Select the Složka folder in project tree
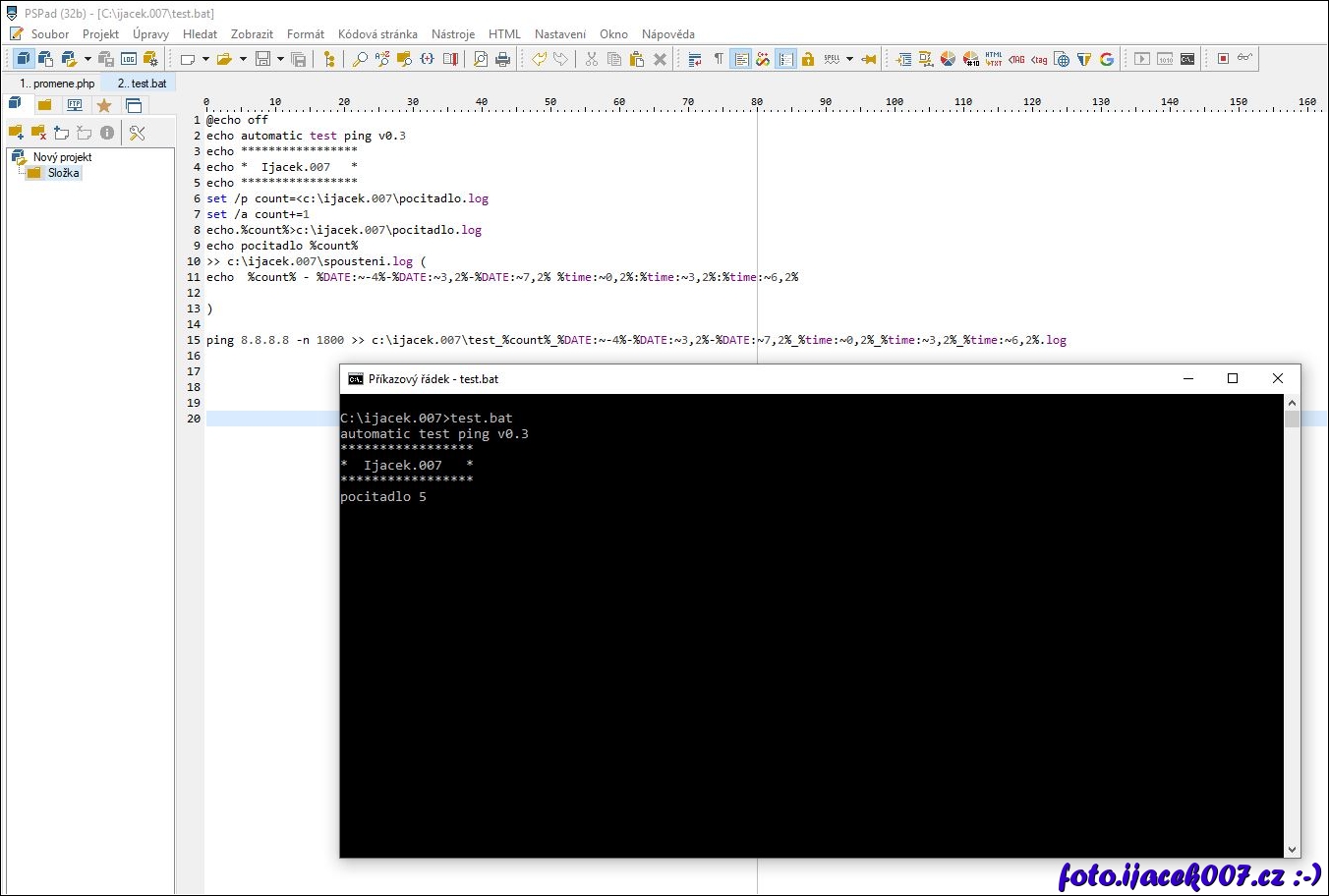 pyautogui.click(x=63, y=173)
